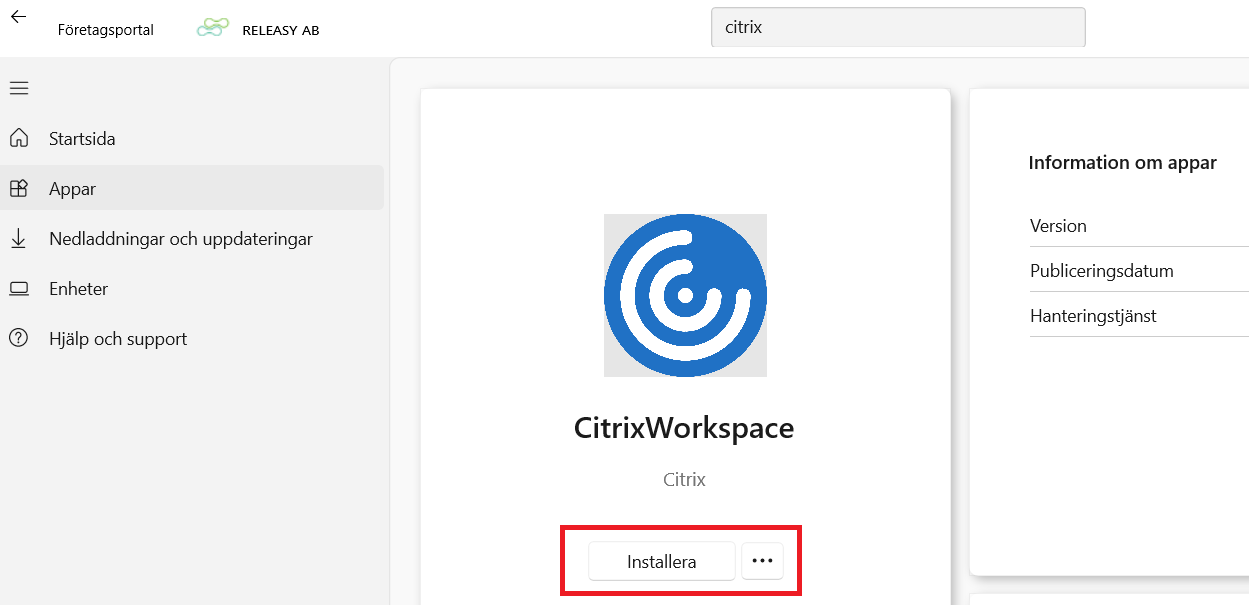This screenshot has height=605, width=1249.
Task: Click the Installera button
Action: [662, 561]
